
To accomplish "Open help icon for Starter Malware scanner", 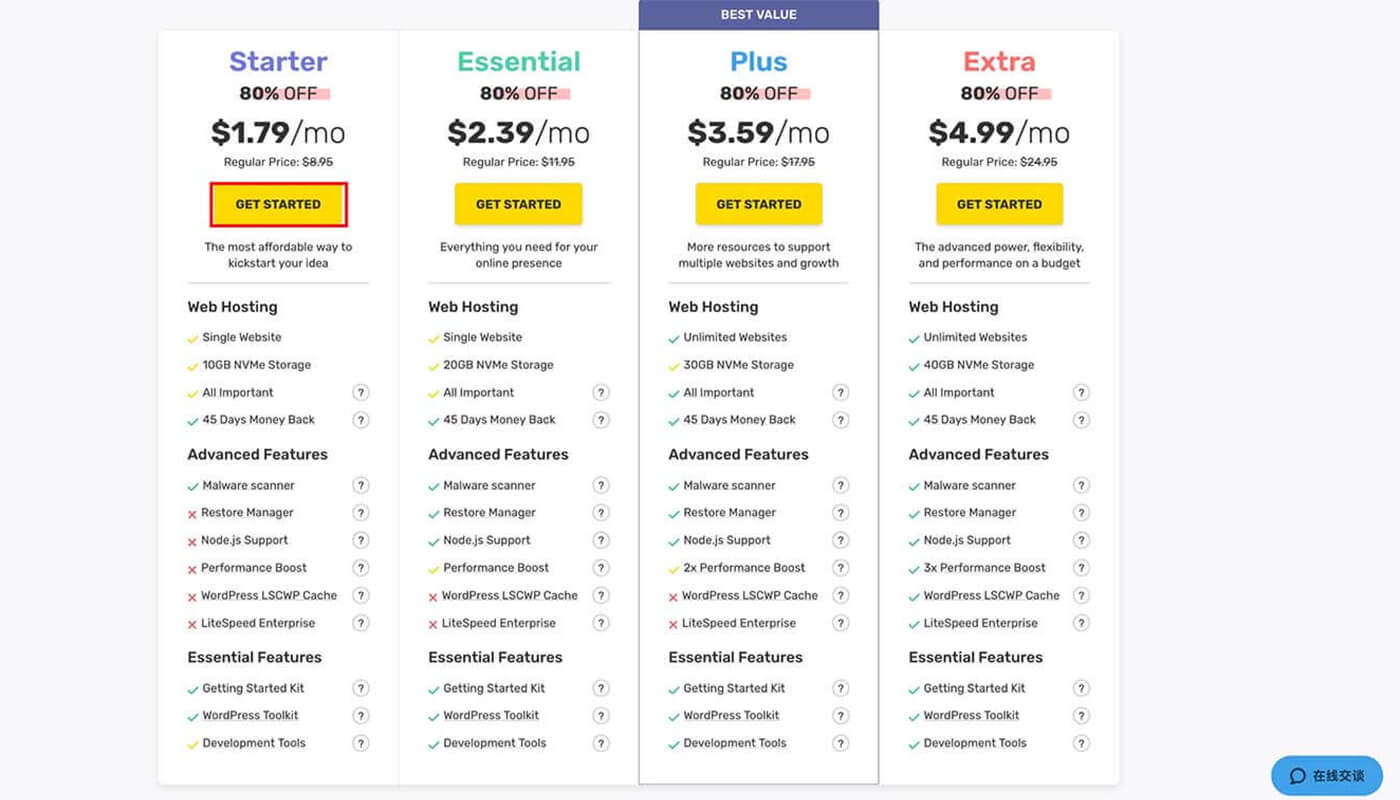I will pos(361,485).
